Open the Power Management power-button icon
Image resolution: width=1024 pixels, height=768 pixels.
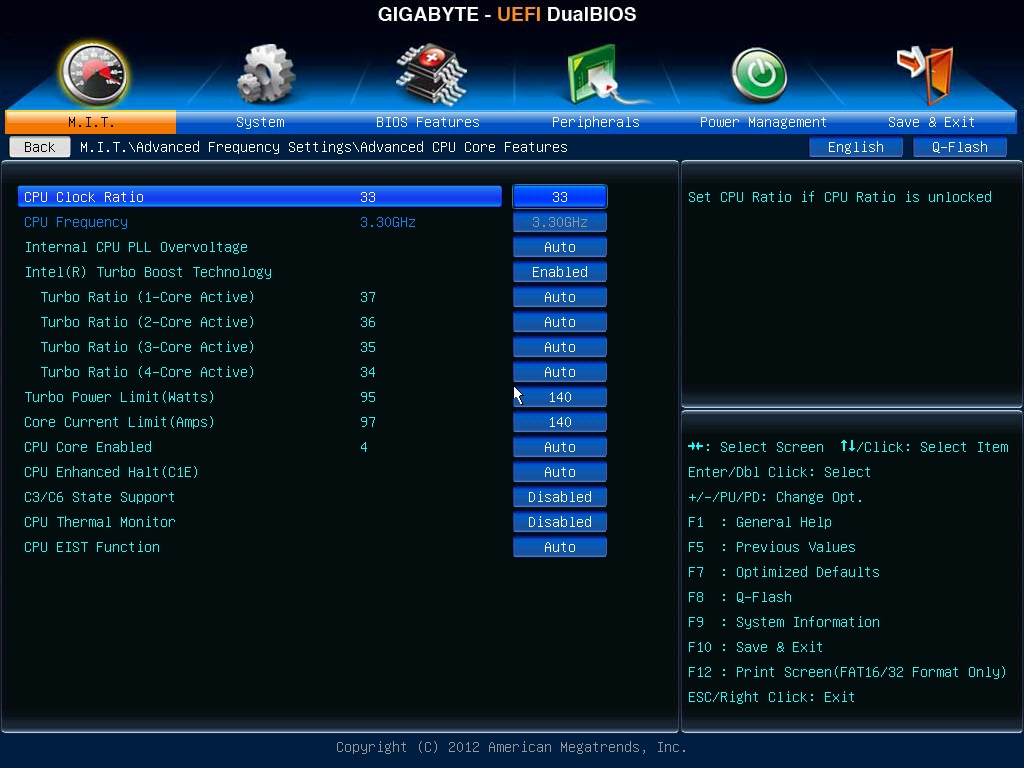point(759,75)
